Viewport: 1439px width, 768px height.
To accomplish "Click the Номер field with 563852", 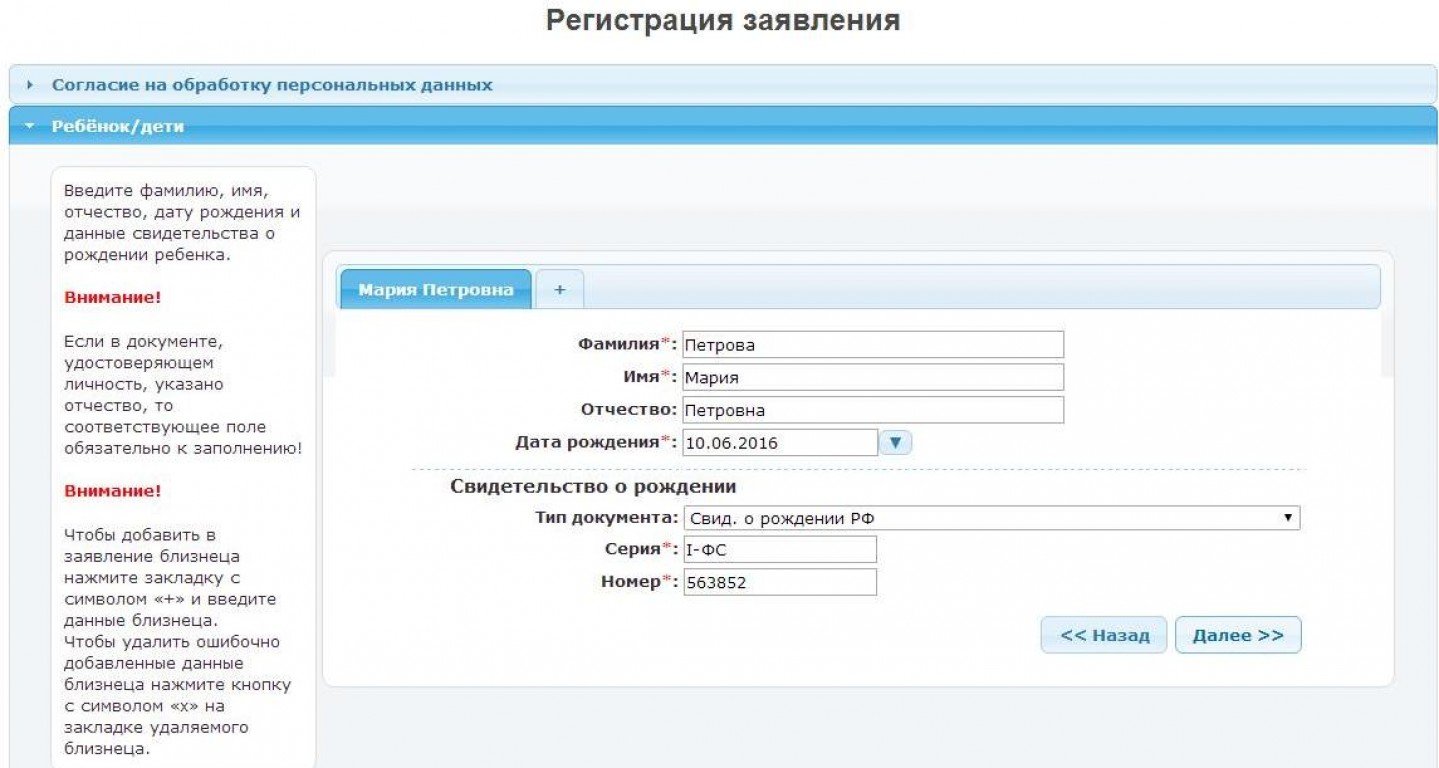I will coord(779,582).
